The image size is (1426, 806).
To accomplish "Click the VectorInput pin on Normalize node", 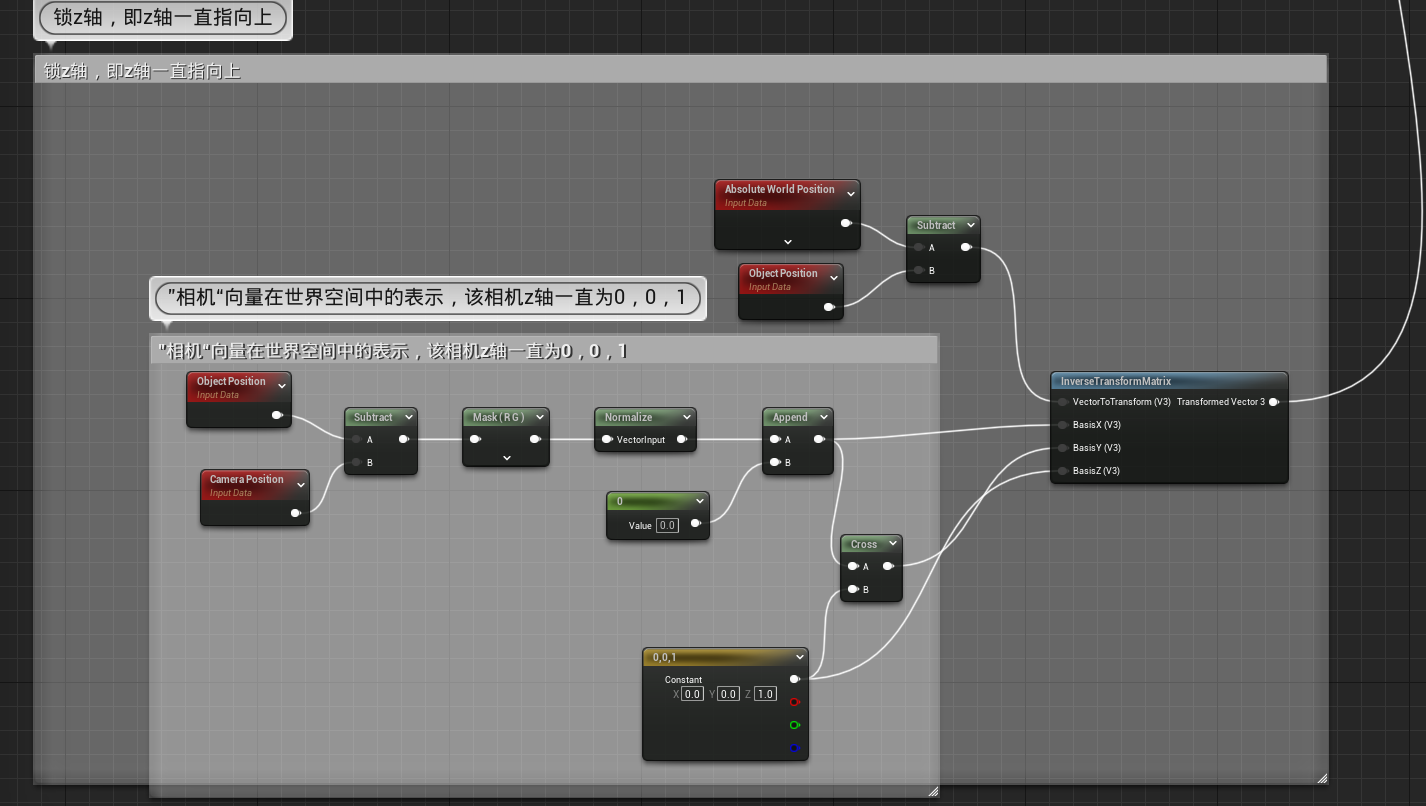I will click(x=607, y=438).
